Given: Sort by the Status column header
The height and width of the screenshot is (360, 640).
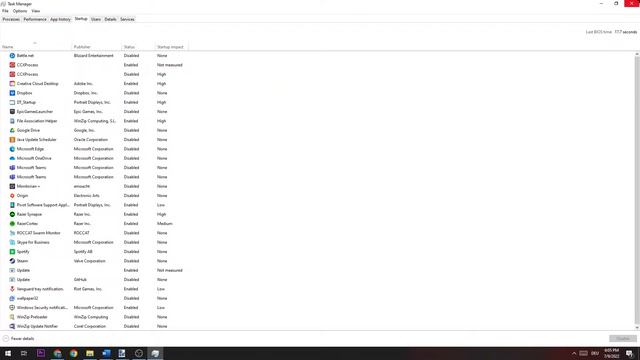Looking at the screenshot, I should pyautogui.click(x=138, y=47).
